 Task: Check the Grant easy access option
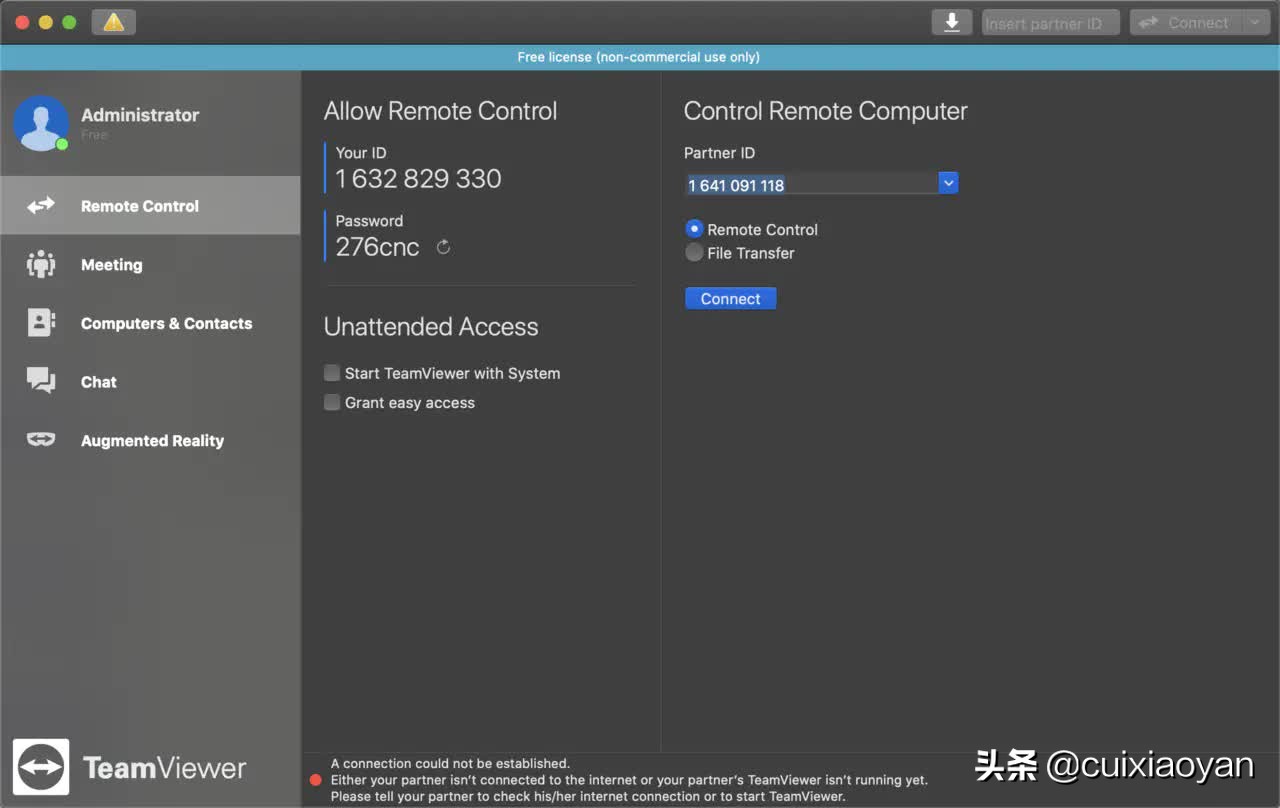point(332,402)
